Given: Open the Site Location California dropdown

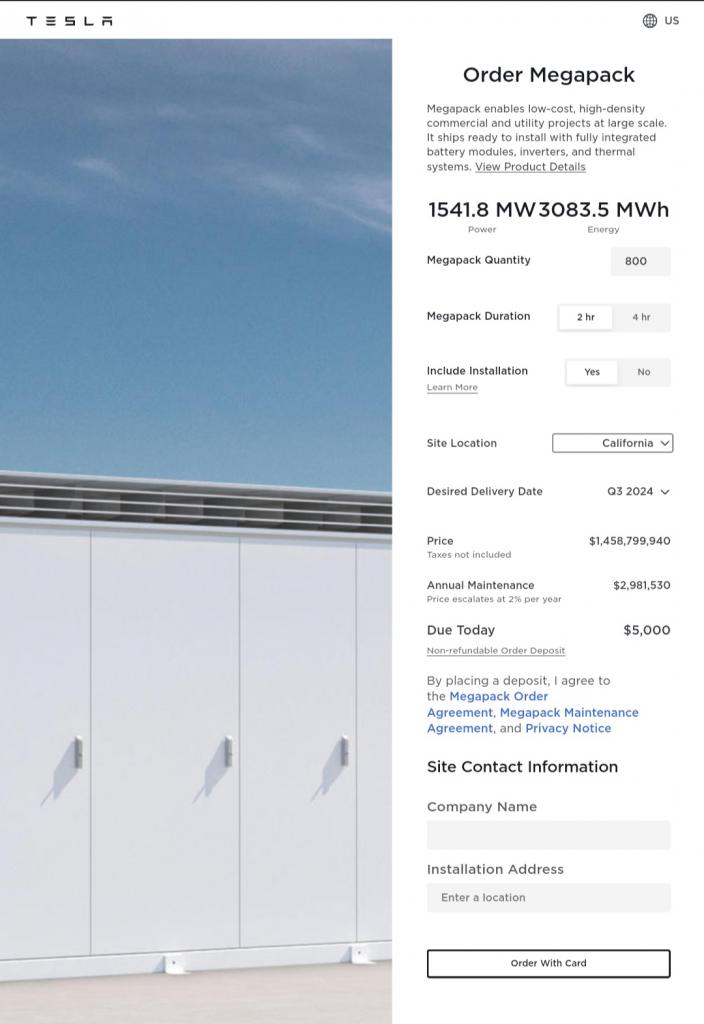Looking at the screenshot, I should click(x=613, y=443).
